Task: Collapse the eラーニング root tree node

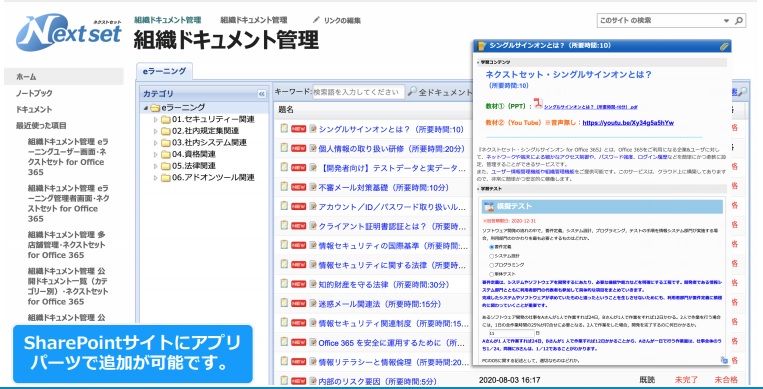Action: [146, 108]
